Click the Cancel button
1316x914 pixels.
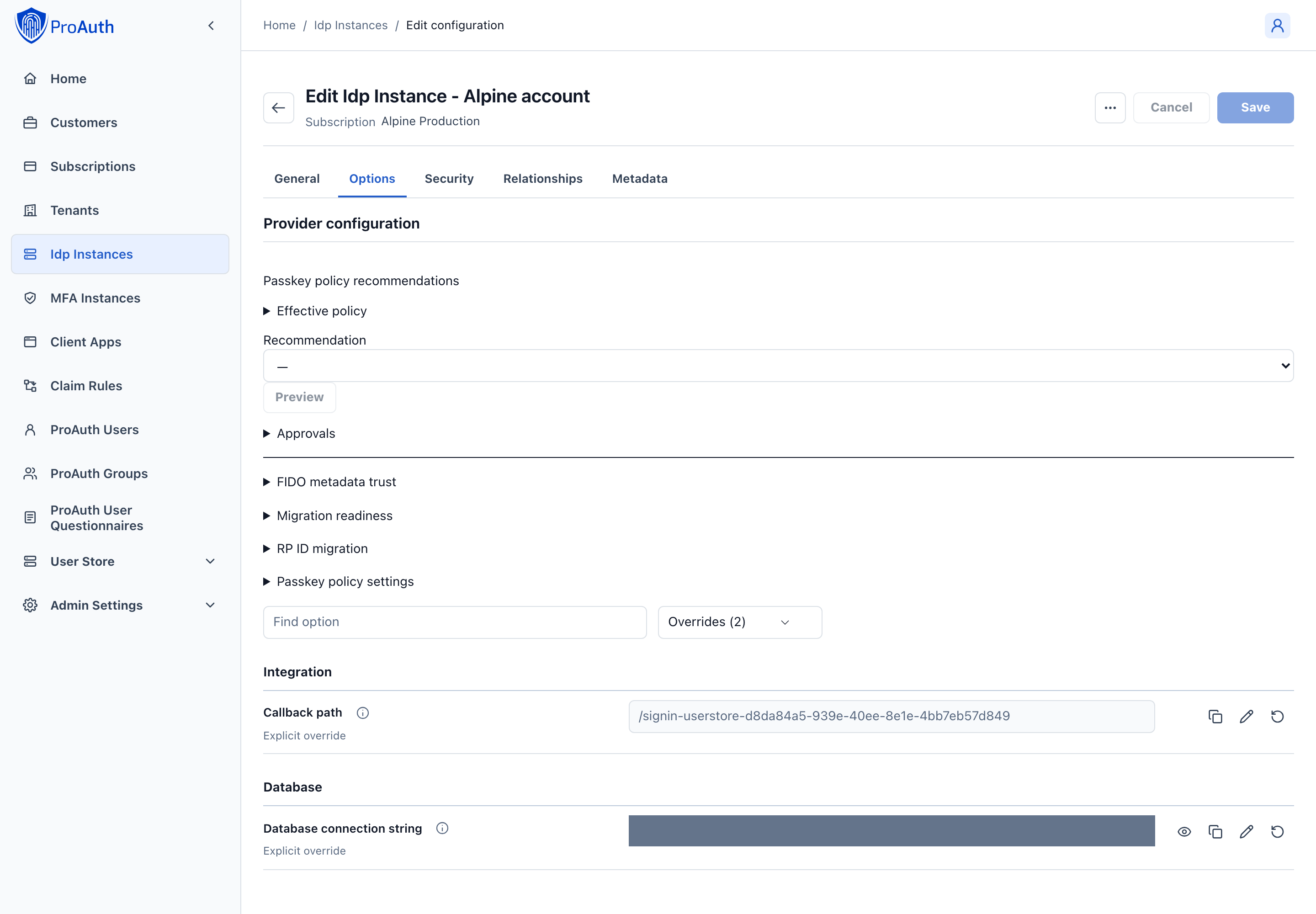(1171, 108)
